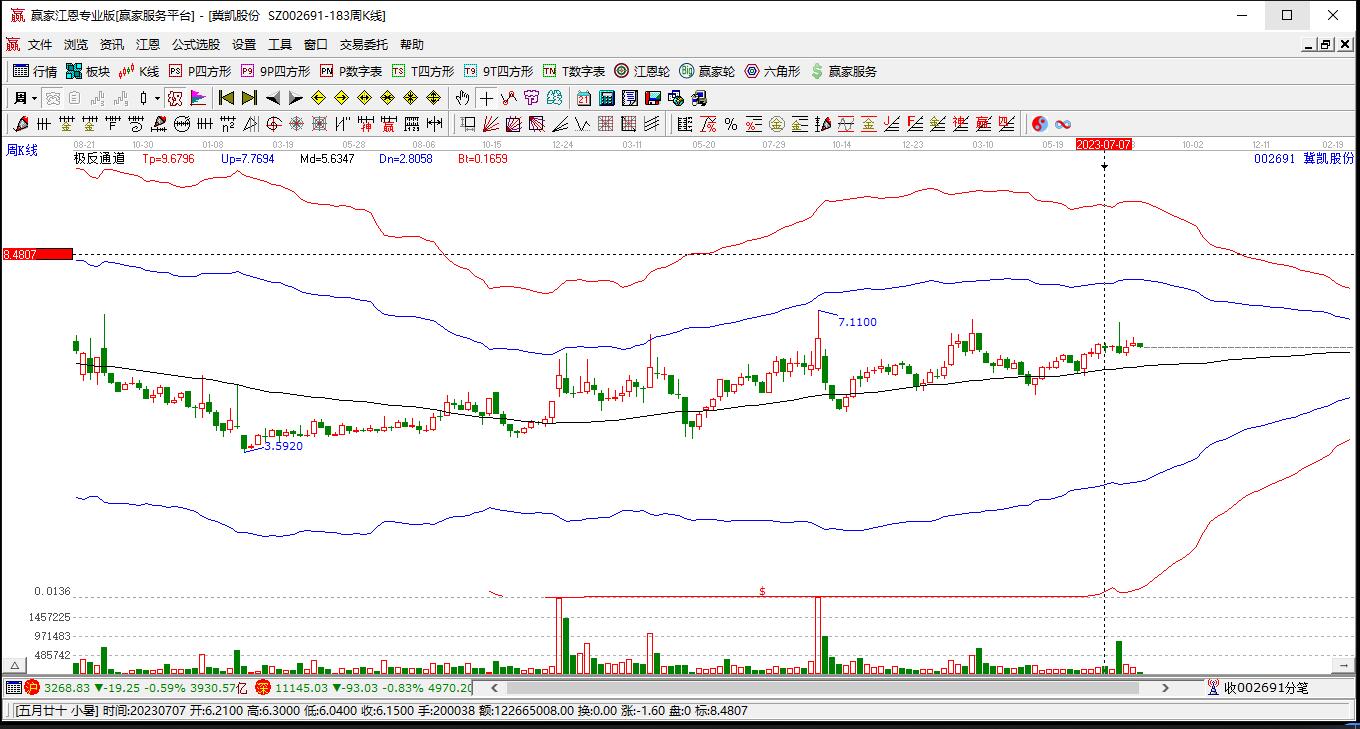Click the horizontal scrollbar thumb at bottom
1360x729 pixels.
[x=822, y=688]
